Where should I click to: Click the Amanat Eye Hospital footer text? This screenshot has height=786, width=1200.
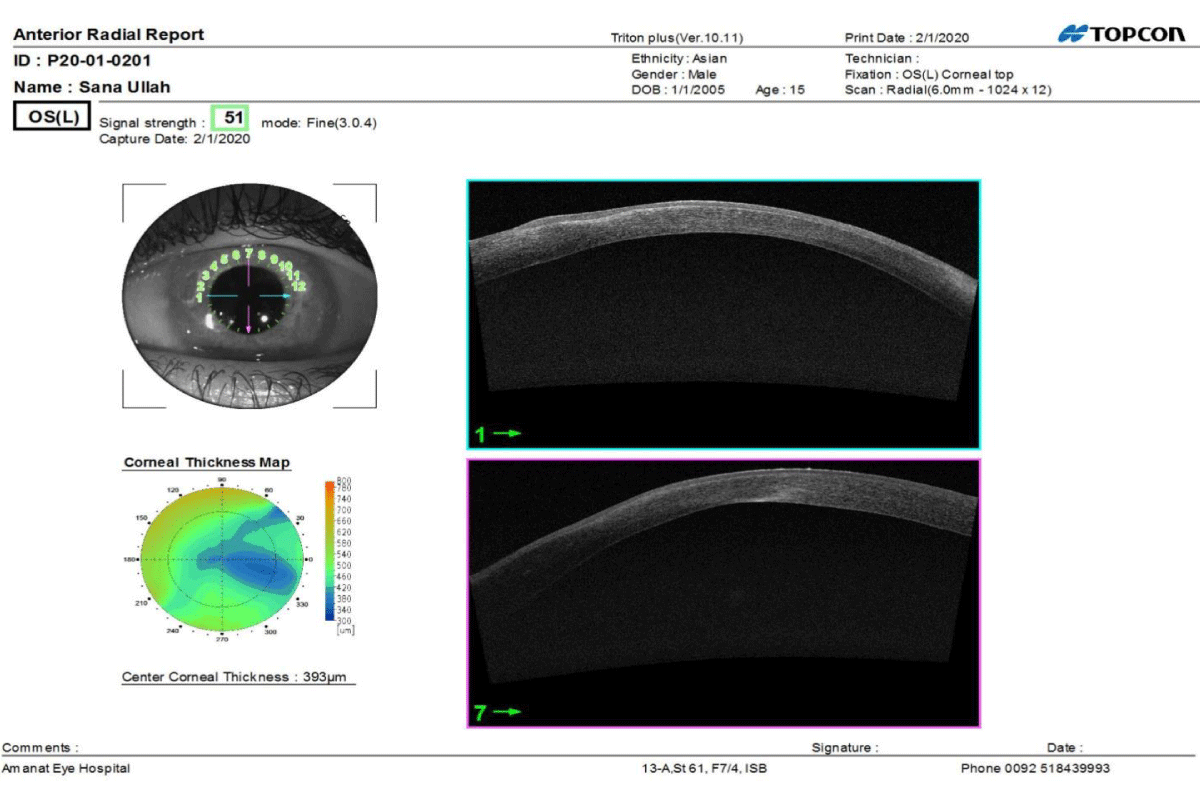[66, 768]
